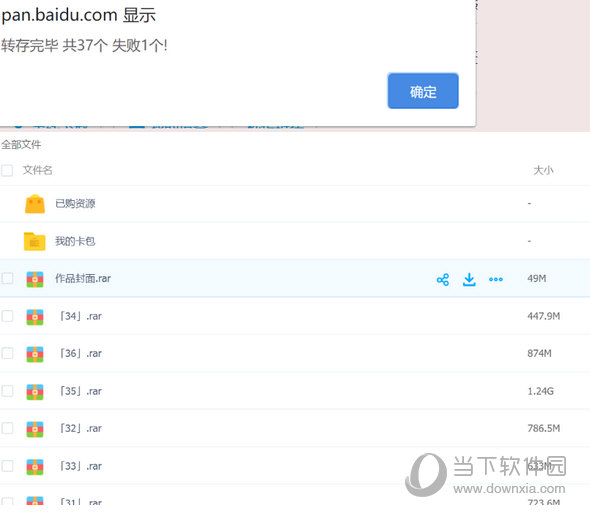Open the 已购资源 shopping bag icon
590x518 pixels.
point(35,204)
